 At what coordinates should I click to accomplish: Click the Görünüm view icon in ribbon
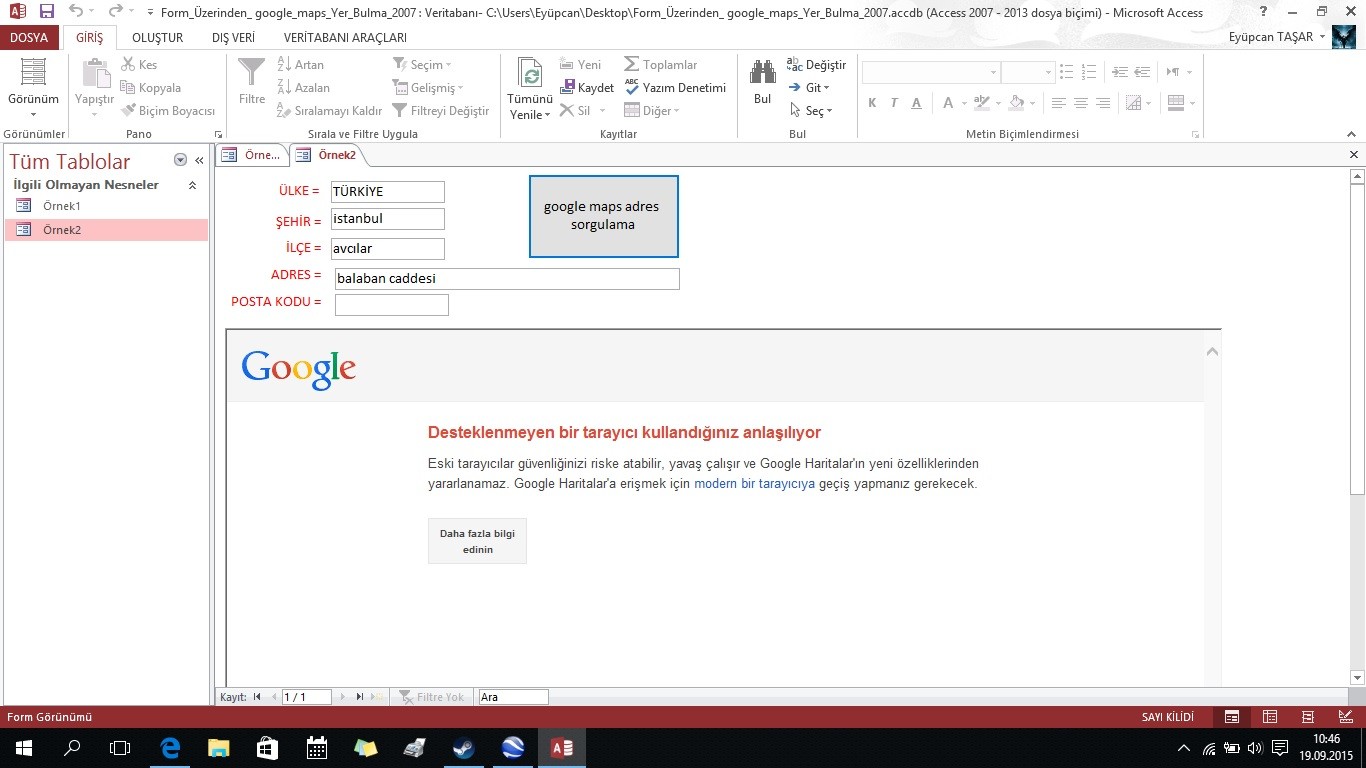pyautogui.click(x=33, y=74)
